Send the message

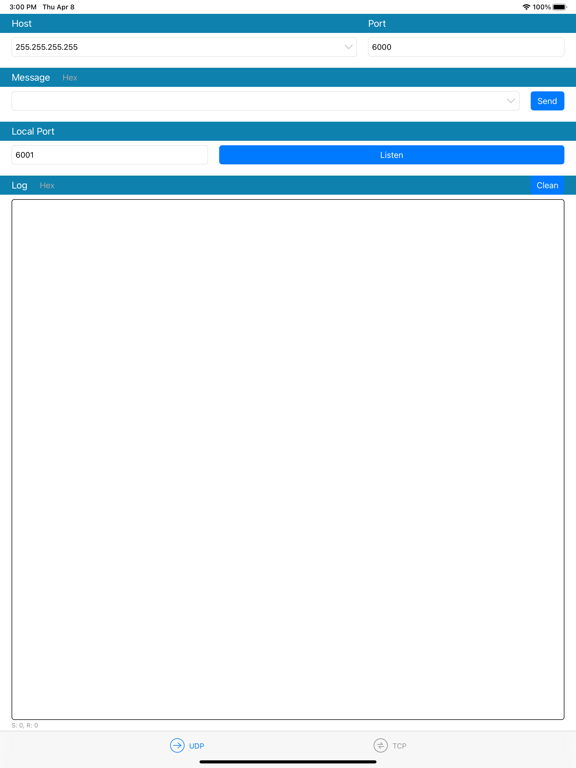coord(547,101)
